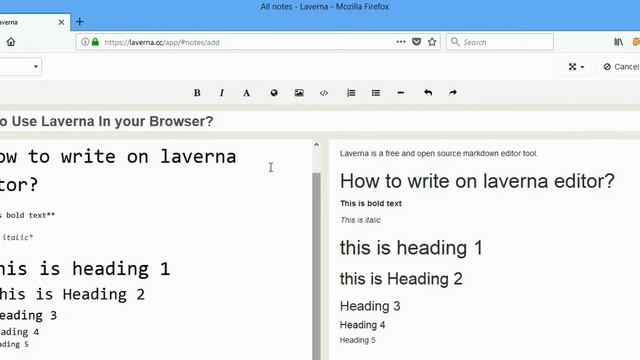The image size is (640, 360).
Task: Create a numbered list
Action: (x=351, y=93)
